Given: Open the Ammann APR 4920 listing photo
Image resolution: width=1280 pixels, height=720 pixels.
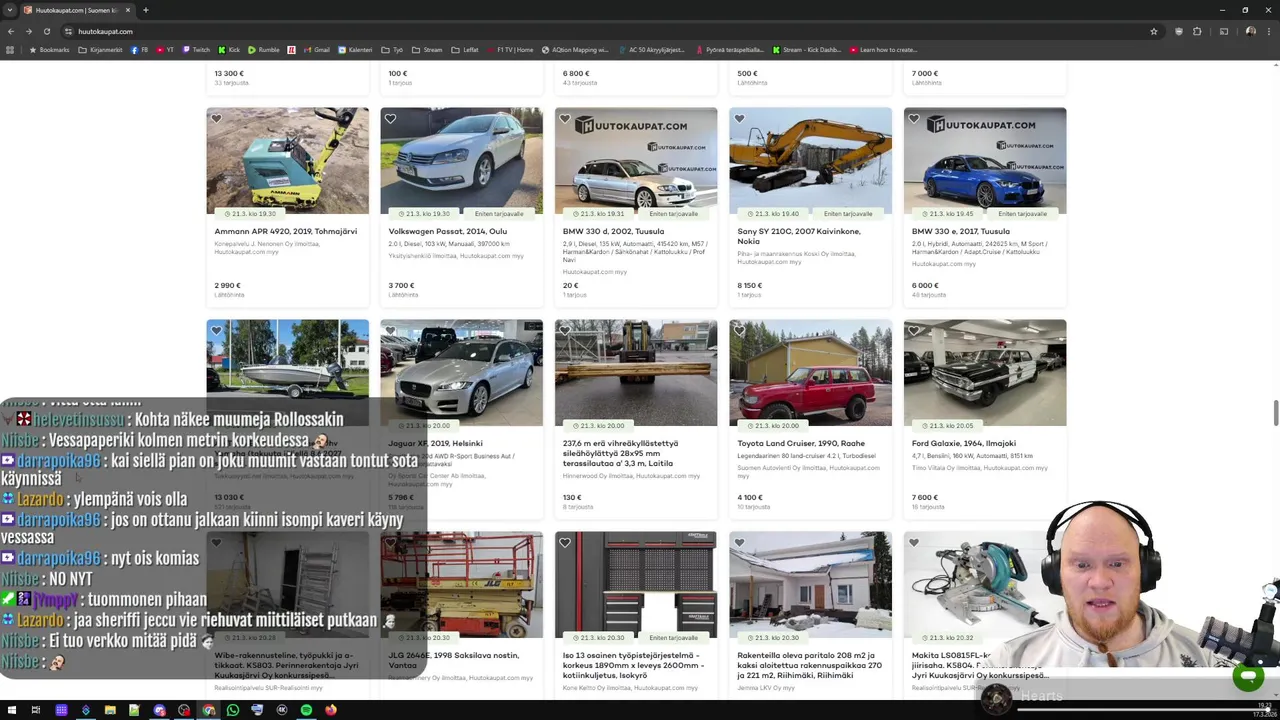Looking at the screenshot, I should coord(287,161).
